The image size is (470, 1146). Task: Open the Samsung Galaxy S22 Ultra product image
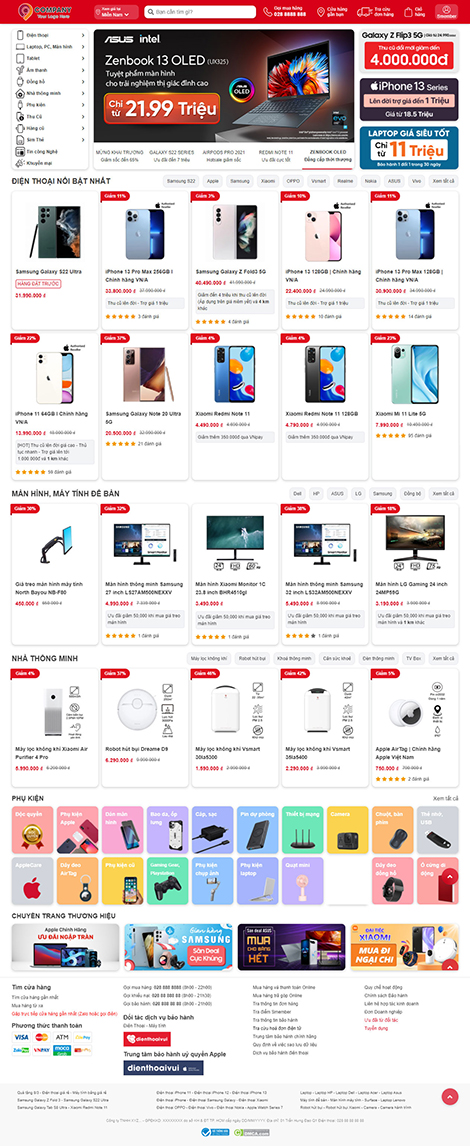53,229
